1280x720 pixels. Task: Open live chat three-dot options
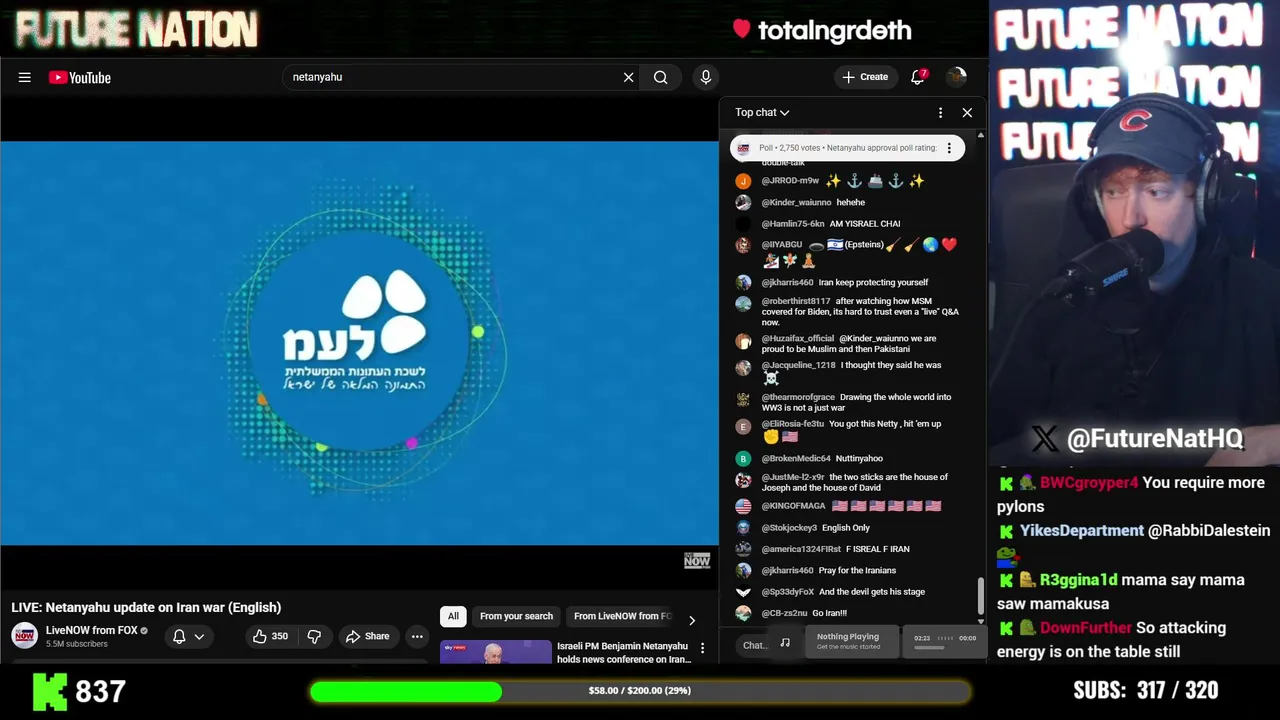[x=940, y=113]
